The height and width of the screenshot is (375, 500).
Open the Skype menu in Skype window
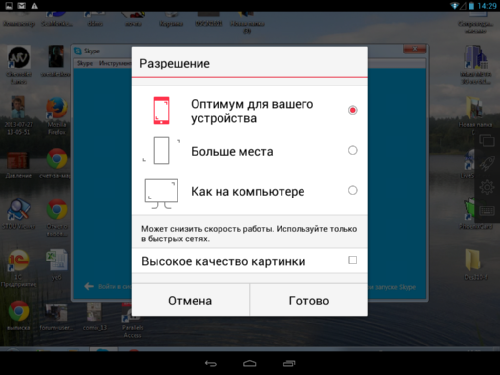85,63
